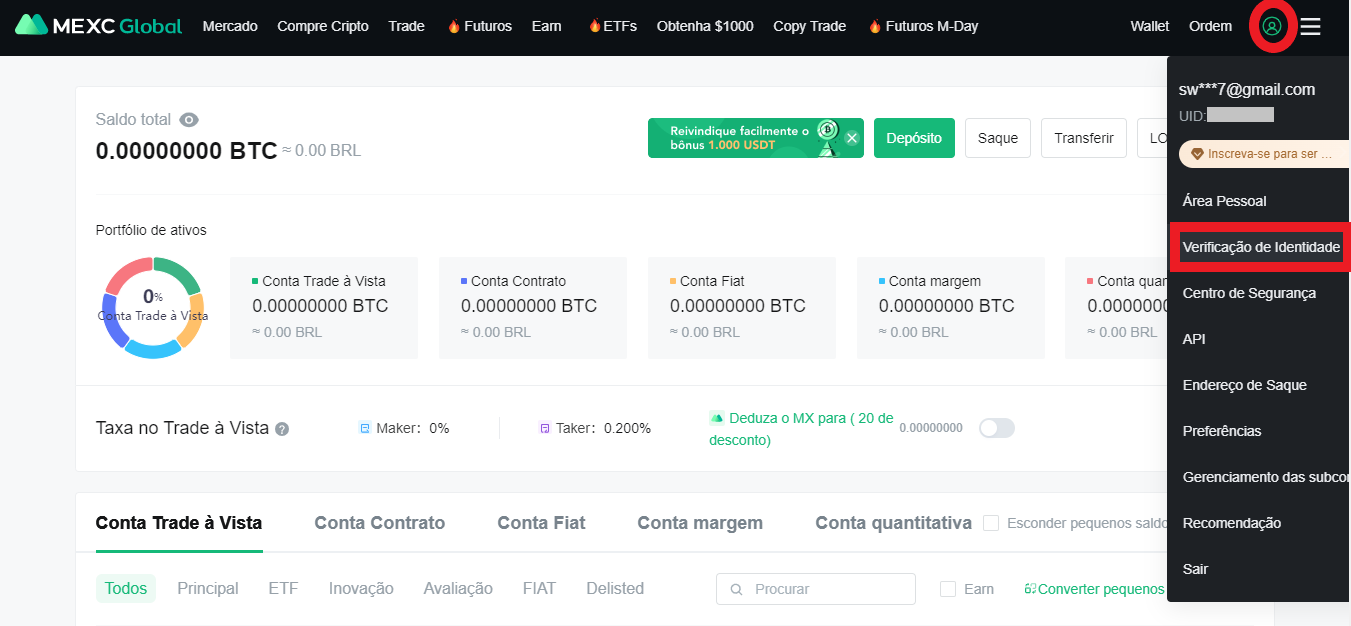Expand the Trade navigation menu

(x=406, y=26)
